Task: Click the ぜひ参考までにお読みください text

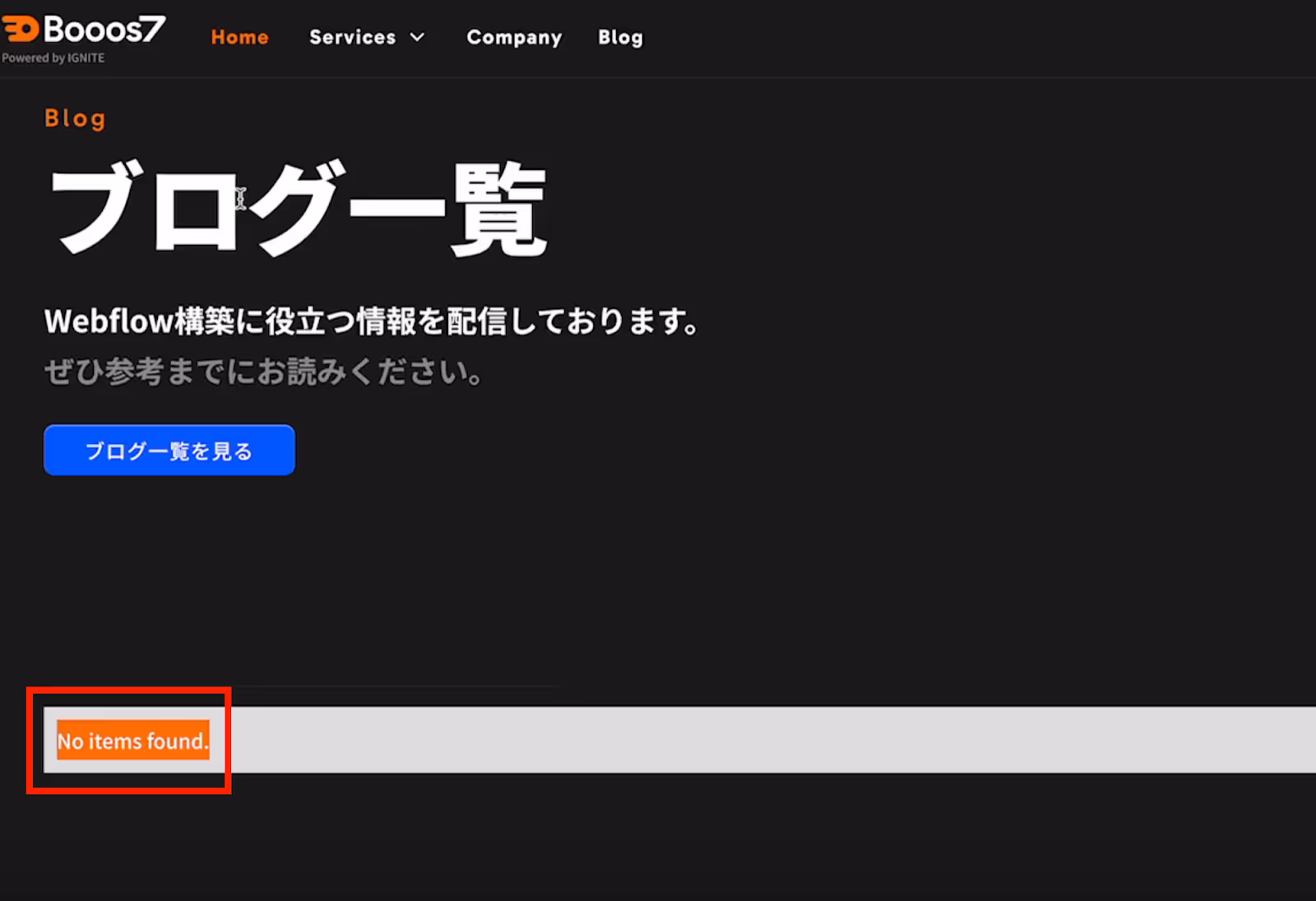Action: [x=264, y=372]
